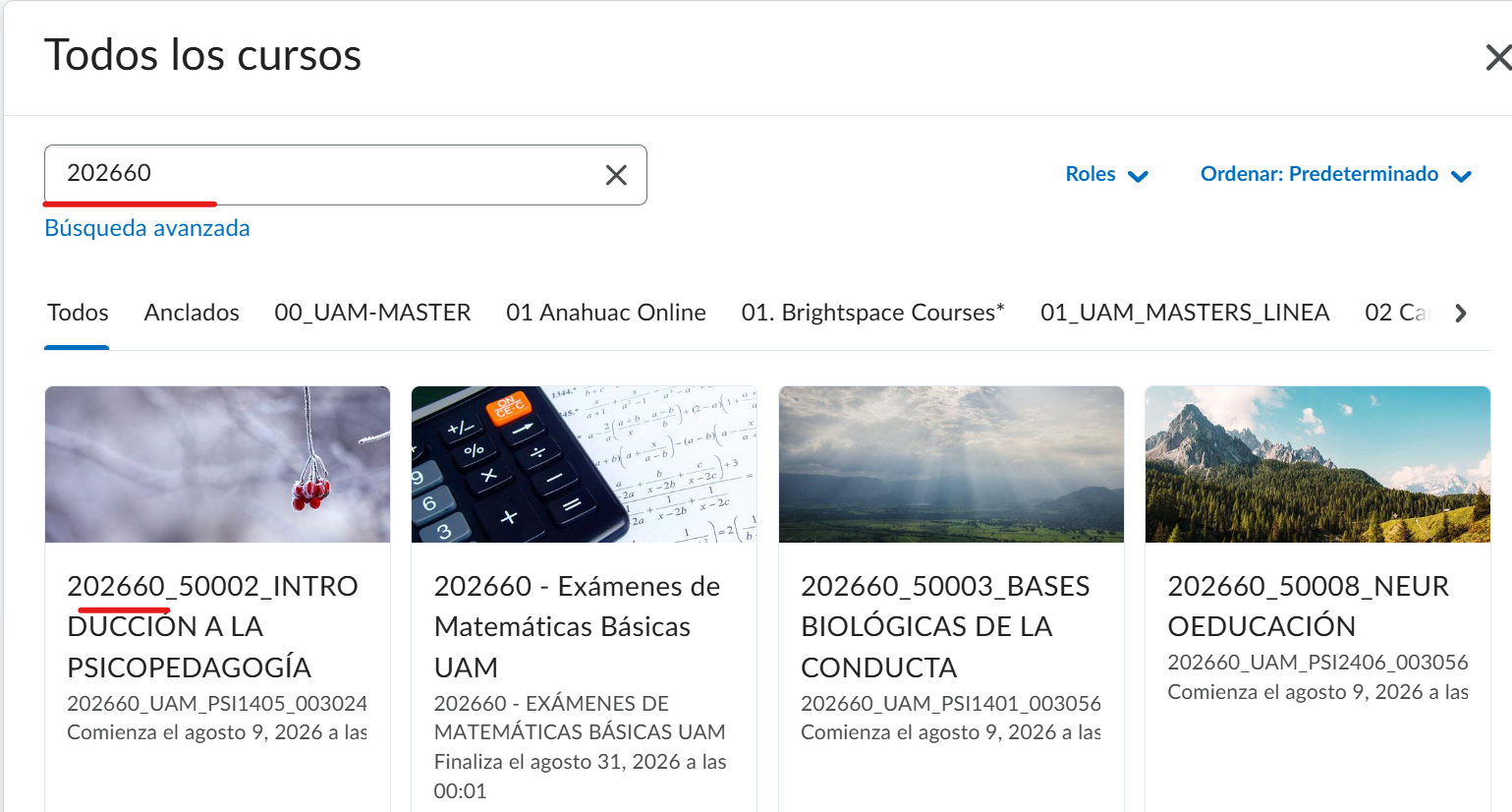Open 202660 - Exámenes de Matemáticas Básicas UAM

(578, 626)
